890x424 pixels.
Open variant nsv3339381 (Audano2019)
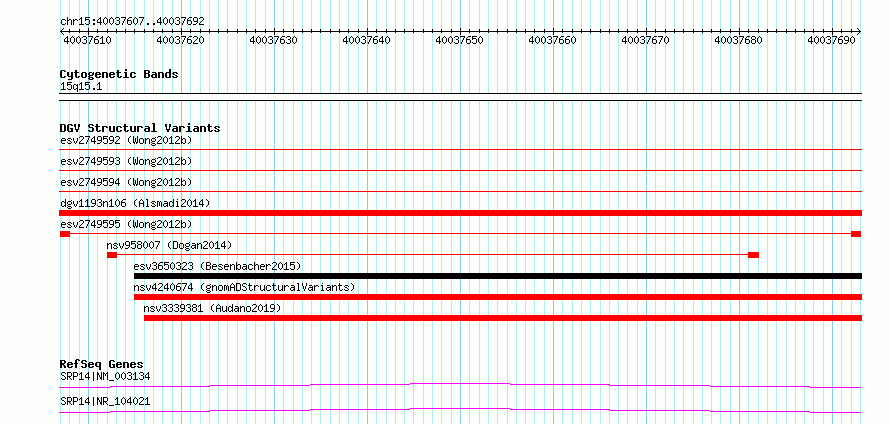pos(212,308)
